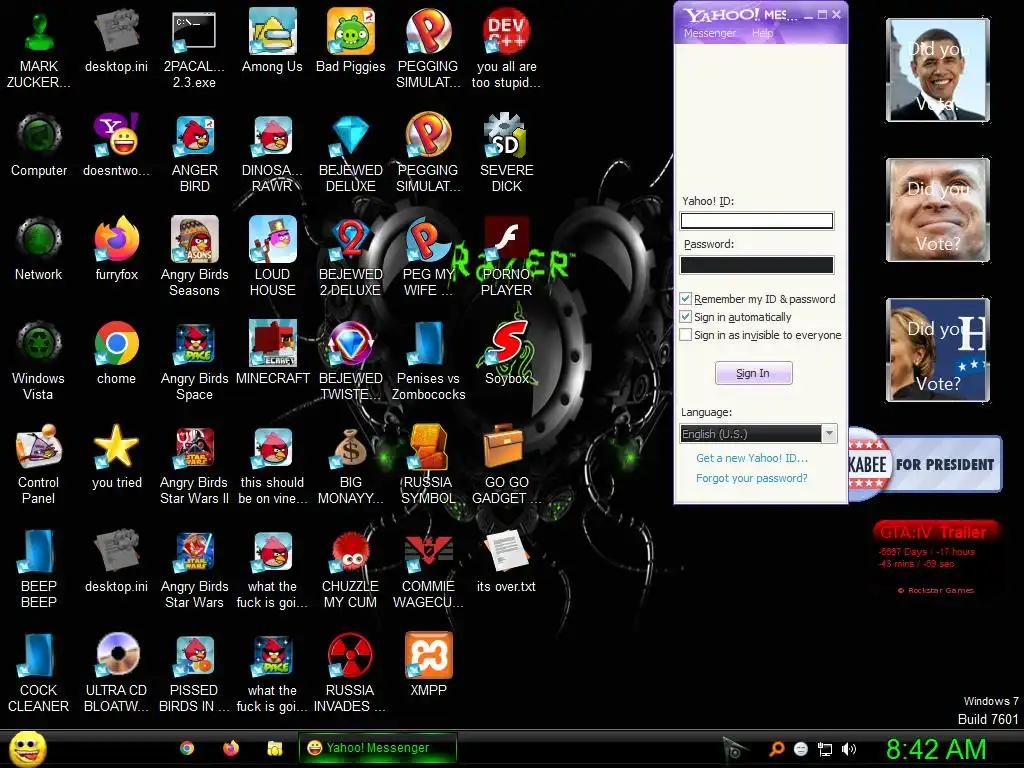The height and width of the screenshot is (768, 1024).
Task: Uncheck Sign in automatically
Action: (x=686, y=317)
